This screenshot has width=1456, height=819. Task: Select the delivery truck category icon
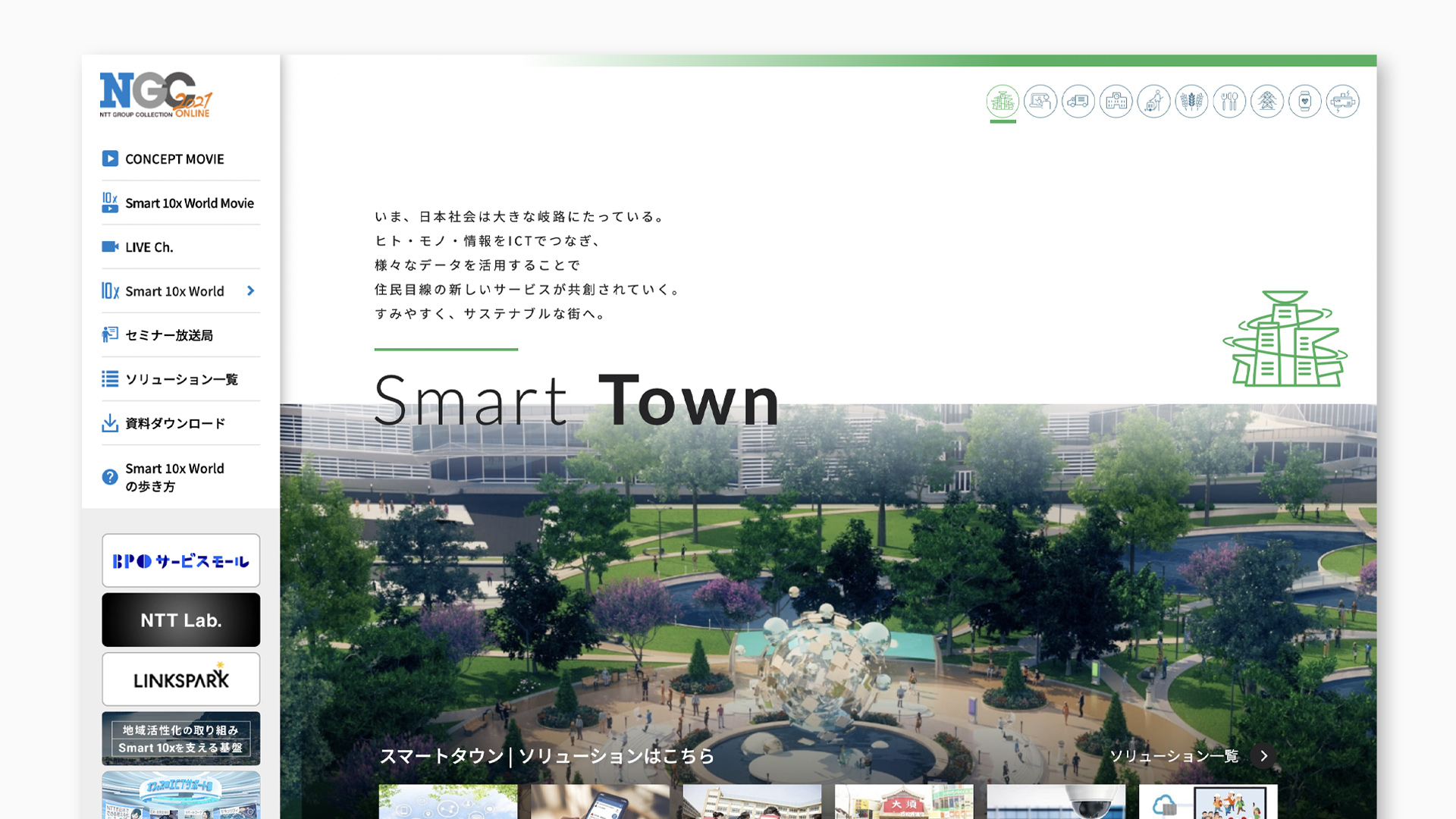pyautogui.click(x=1078, y=101)
